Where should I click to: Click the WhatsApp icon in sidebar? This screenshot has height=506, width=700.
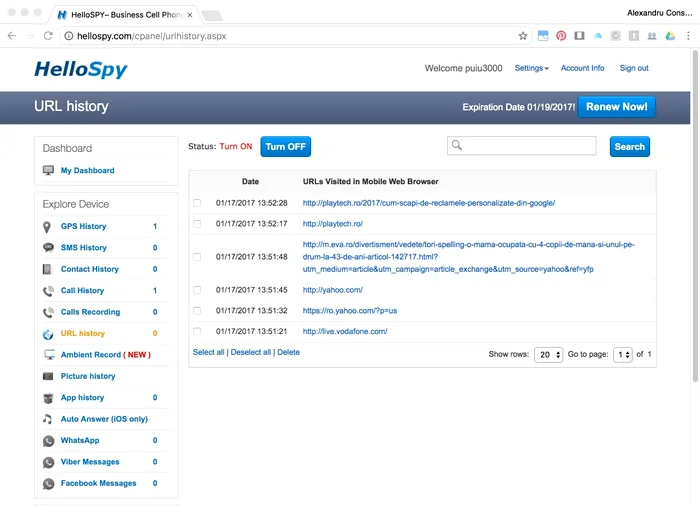click(48, 441)
